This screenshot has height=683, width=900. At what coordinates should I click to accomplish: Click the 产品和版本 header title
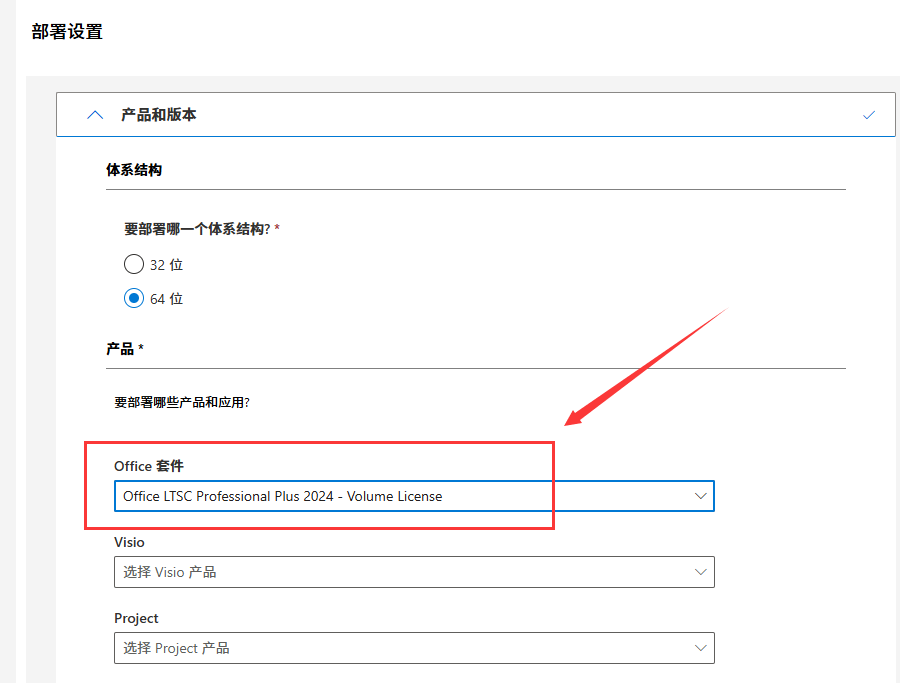click(x=158, y=115)
